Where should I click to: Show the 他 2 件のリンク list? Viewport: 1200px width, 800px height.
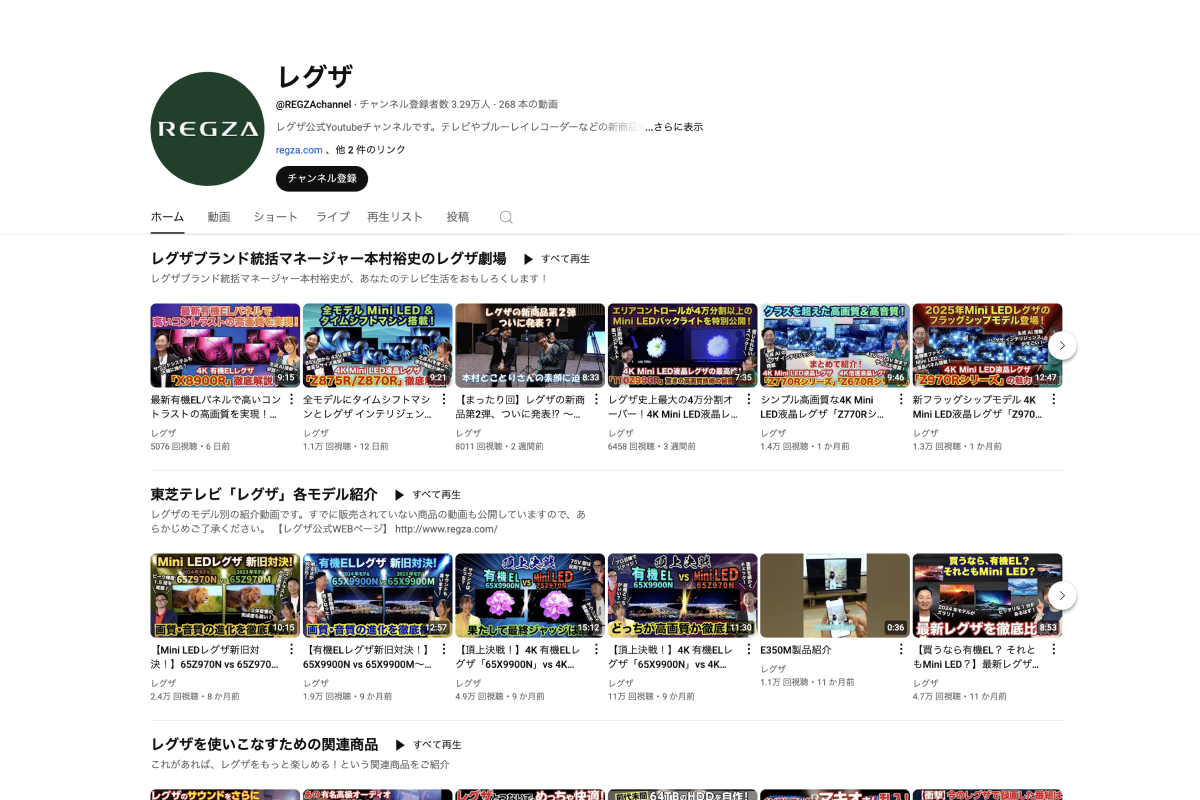(x=371, y=150)
